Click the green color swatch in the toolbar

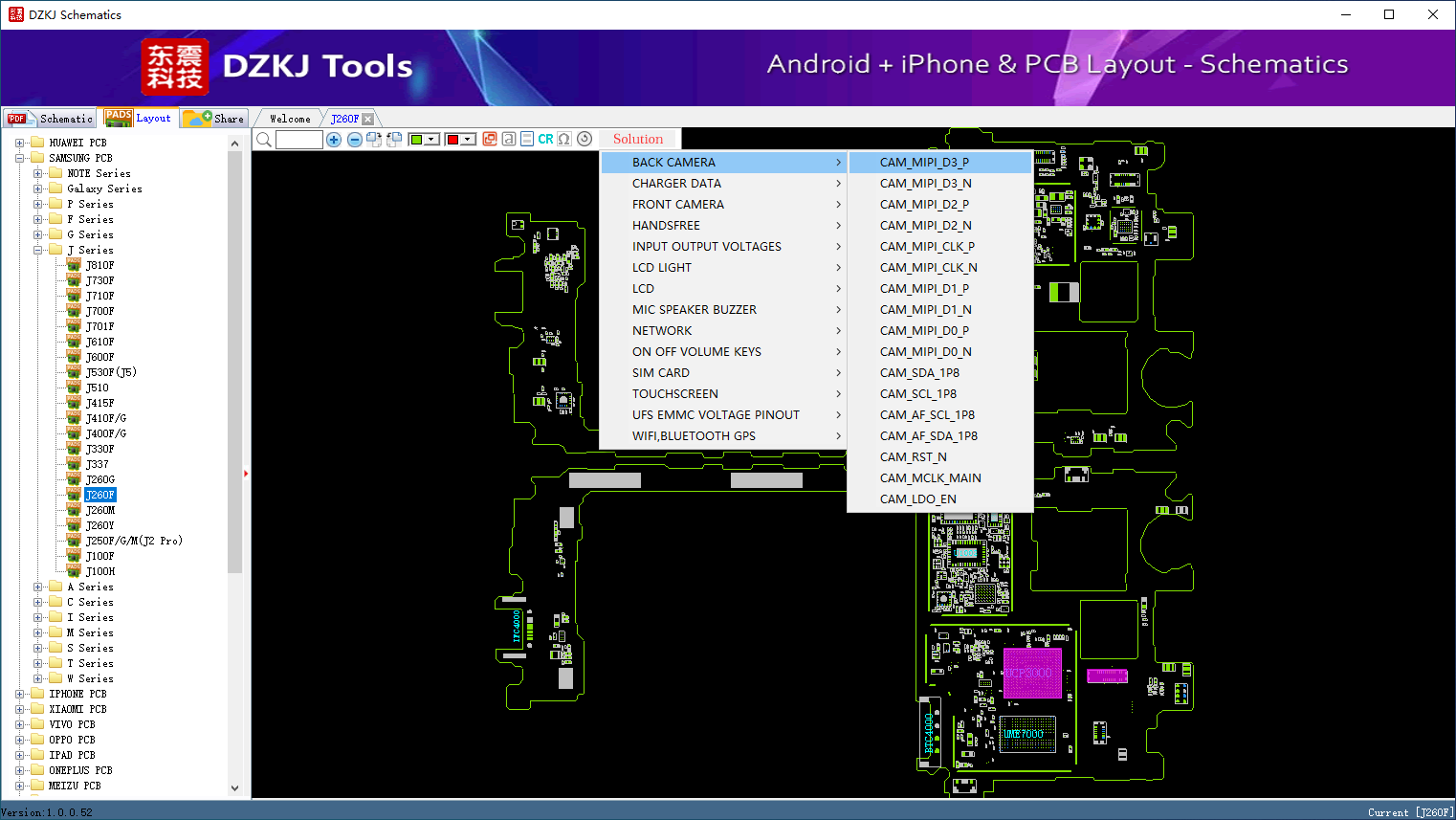coord(417,140)
